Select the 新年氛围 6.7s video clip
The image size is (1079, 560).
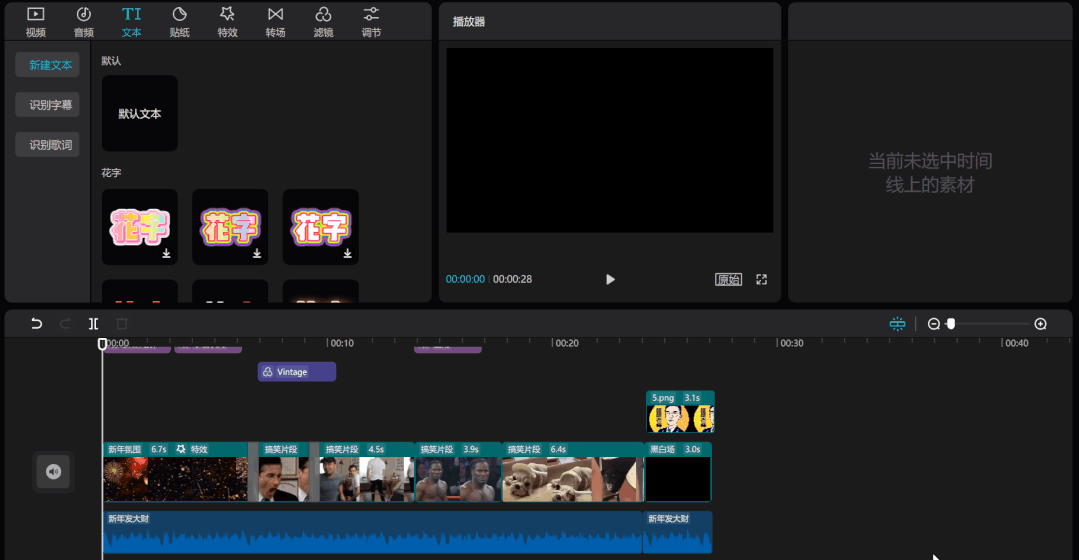pos(175,472)
